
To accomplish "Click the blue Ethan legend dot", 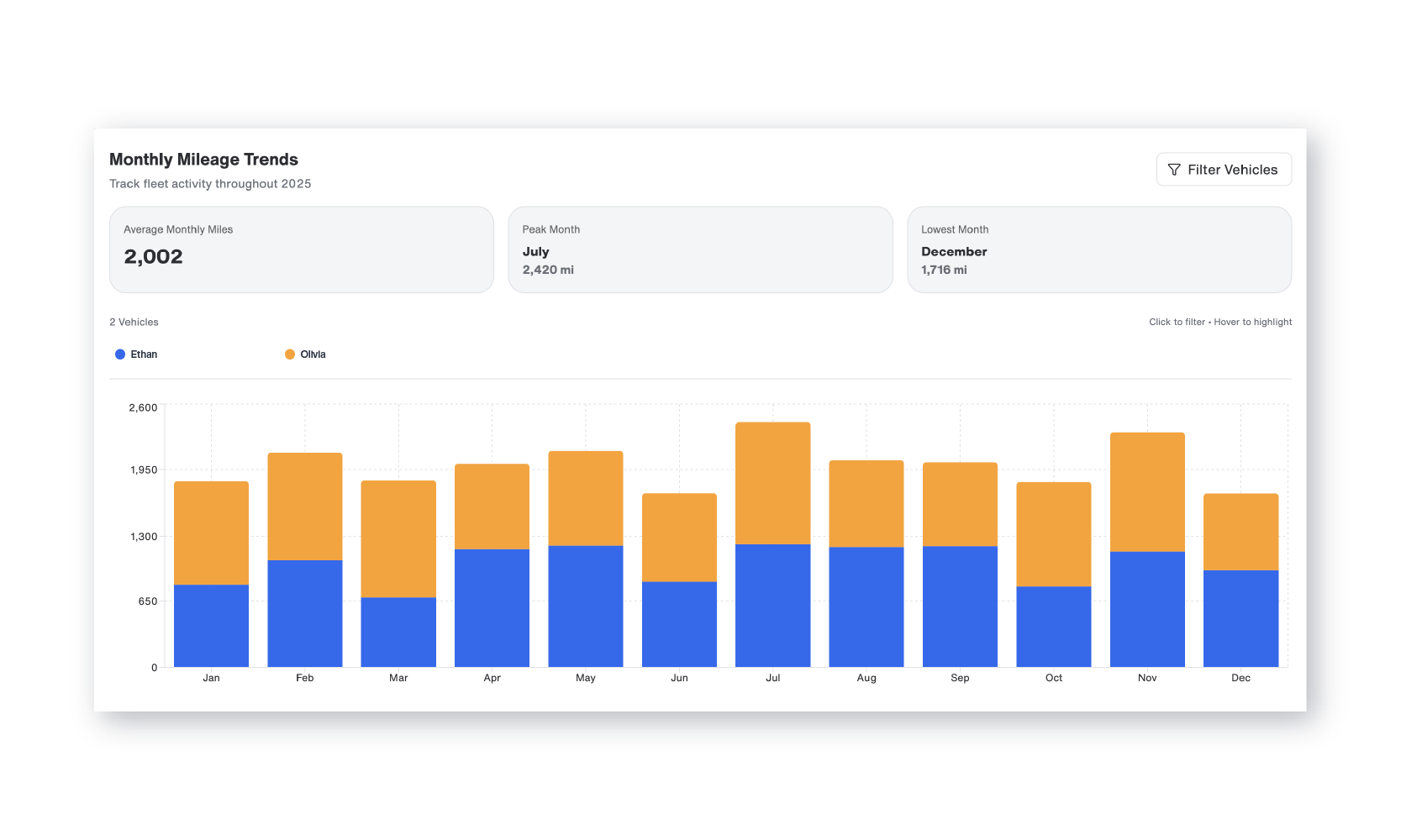I will [120, 354].
